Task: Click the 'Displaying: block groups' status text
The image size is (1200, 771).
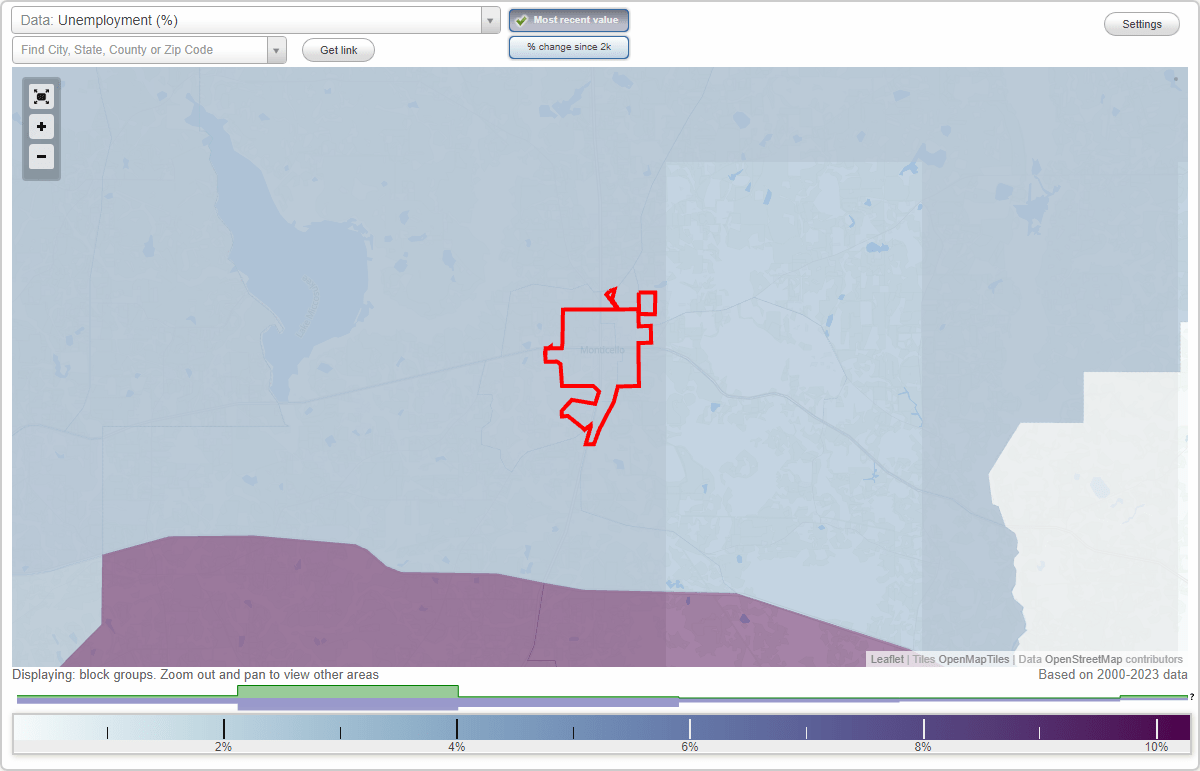Action: coord(196,675)
